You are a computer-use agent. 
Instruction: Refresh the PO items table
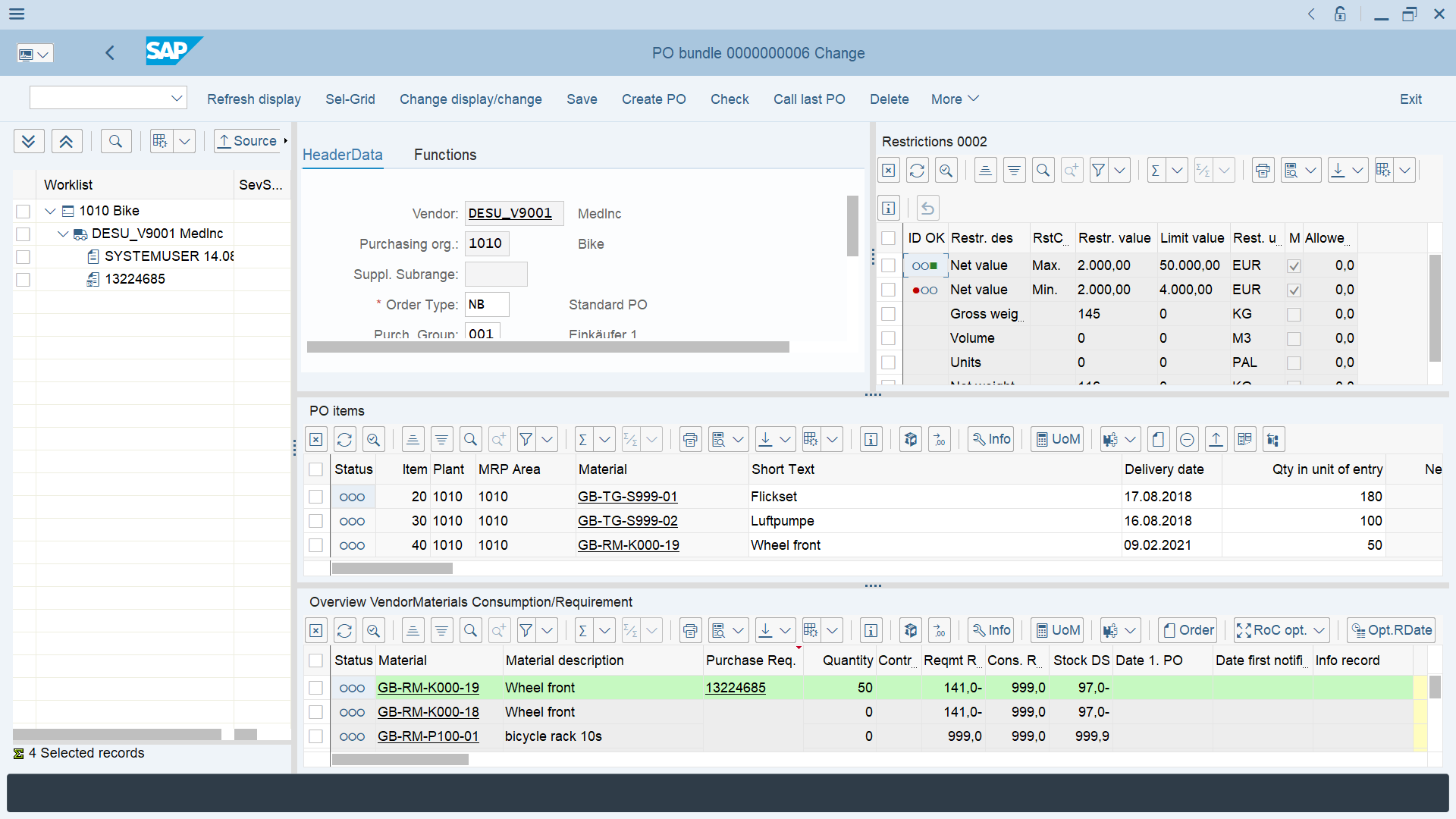coord(345,439)
